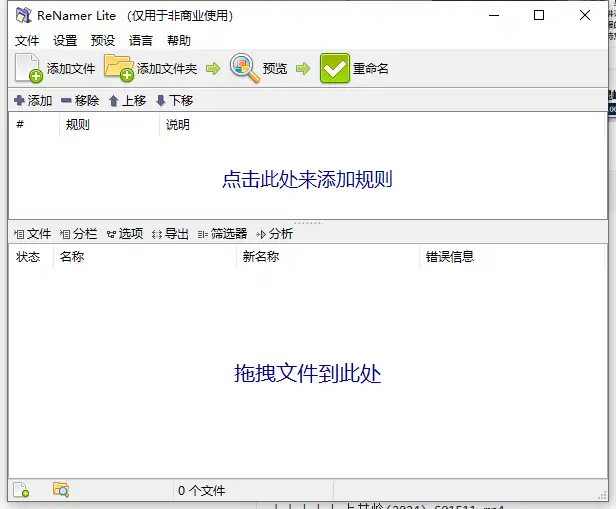The width and height of the screenshot is (616, 509).
Task: Click the status bar add-file icon
Action: click(21, 490)
